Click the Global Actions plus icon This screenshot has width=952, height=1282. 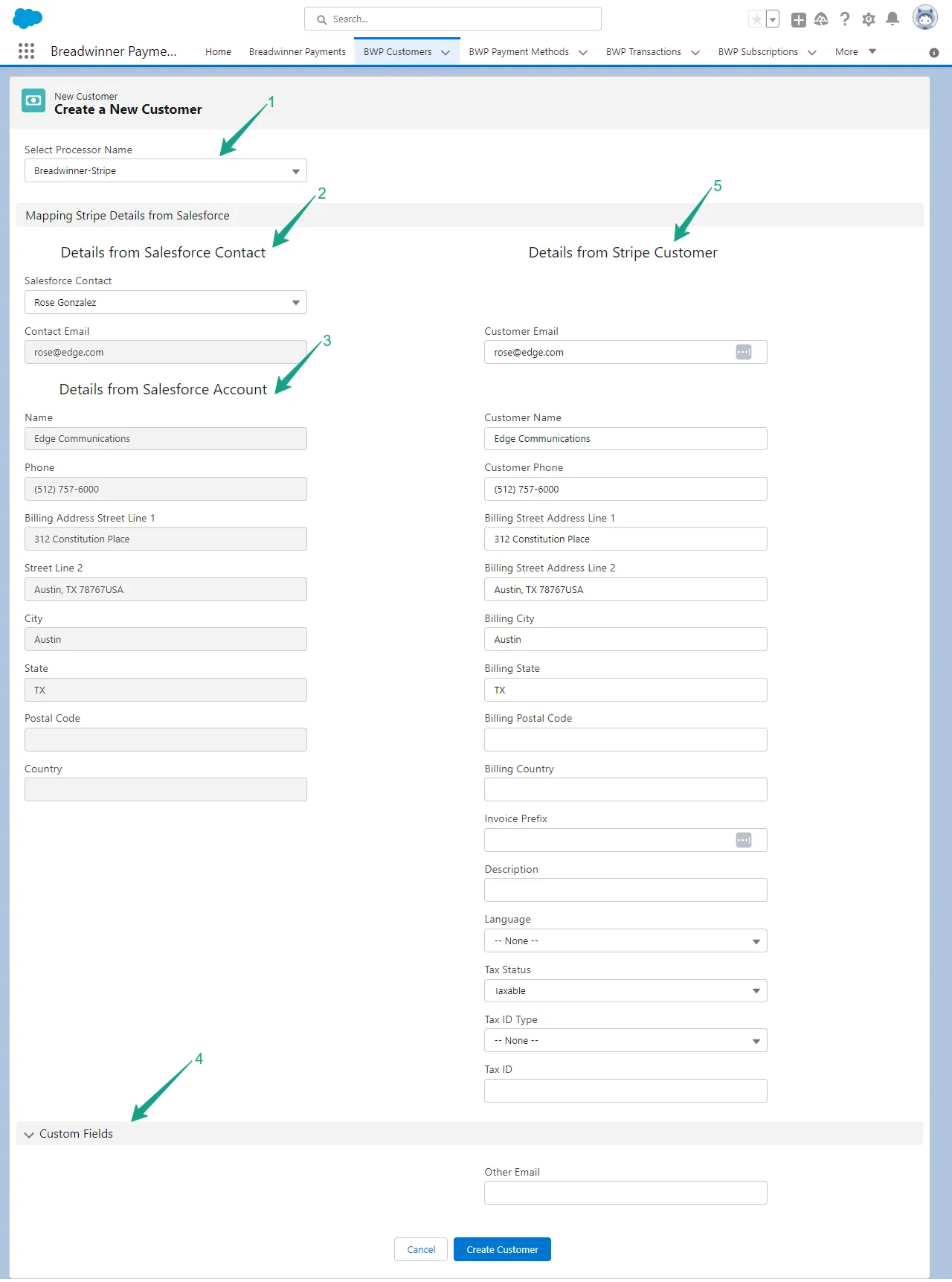click(799, 20)
